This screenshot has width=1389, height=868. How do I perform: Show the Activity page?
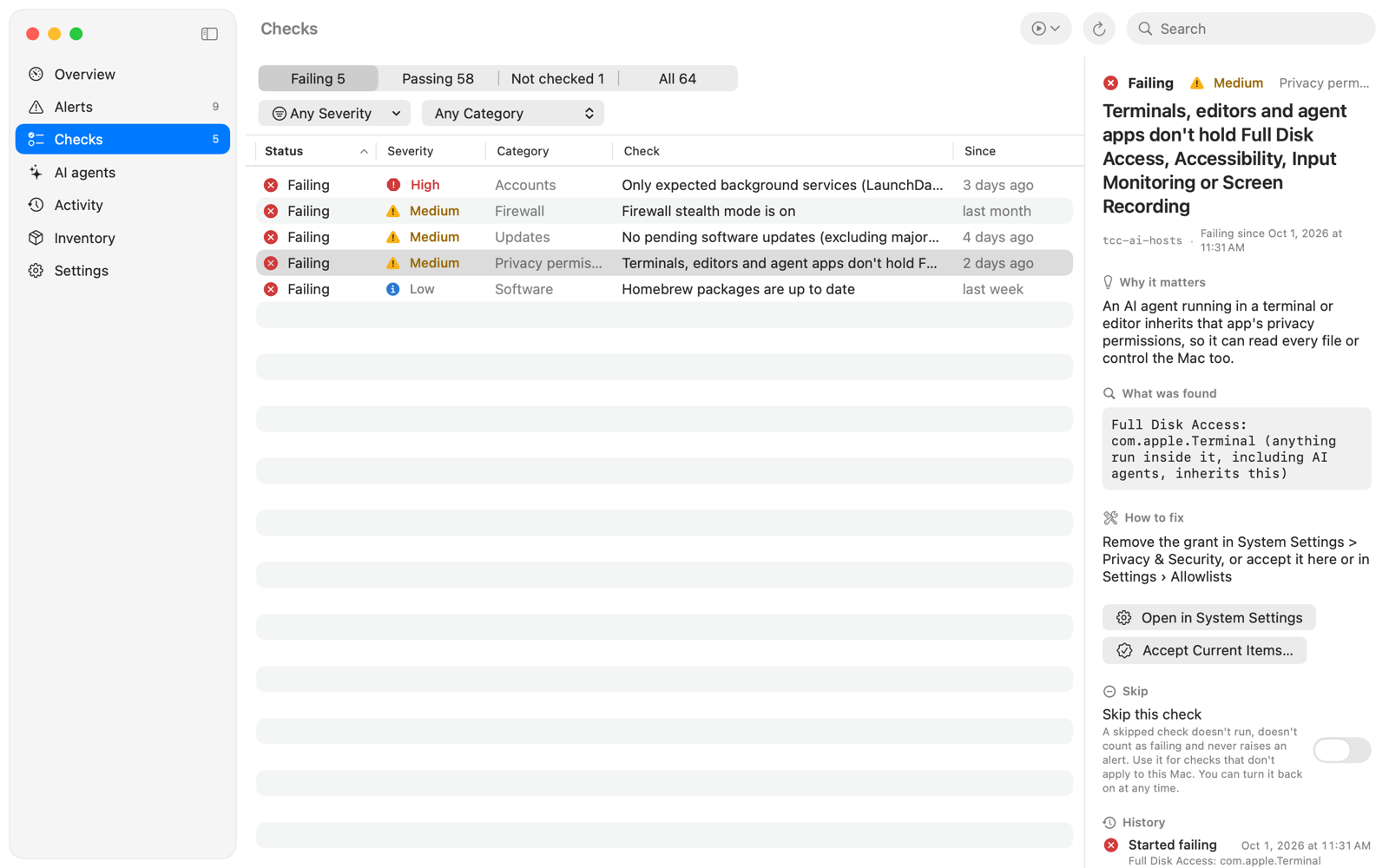(x=122, y=205)
